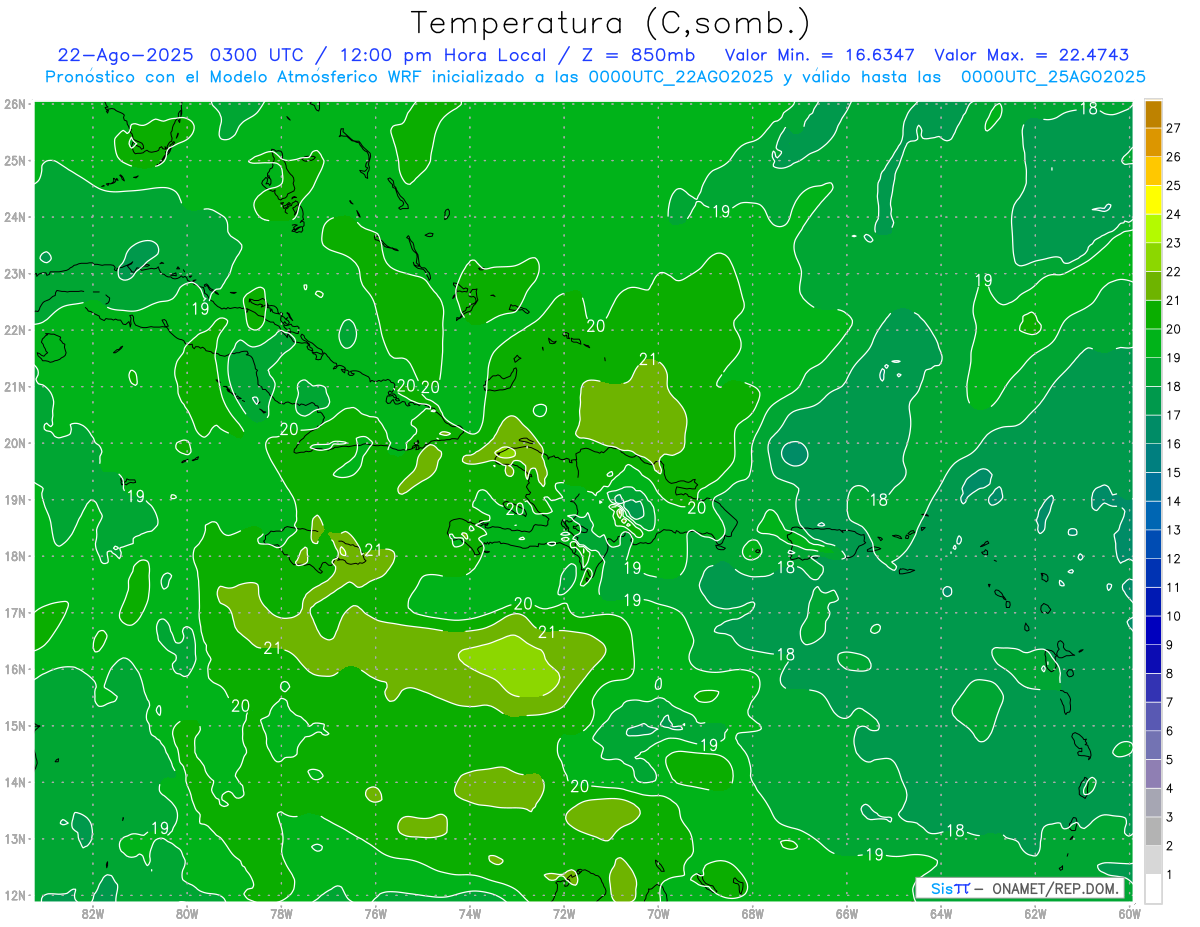The height and width of the screenshot is (927, 1200).
Task: Click the 20N latitude axis label
Action: point(15,443)
